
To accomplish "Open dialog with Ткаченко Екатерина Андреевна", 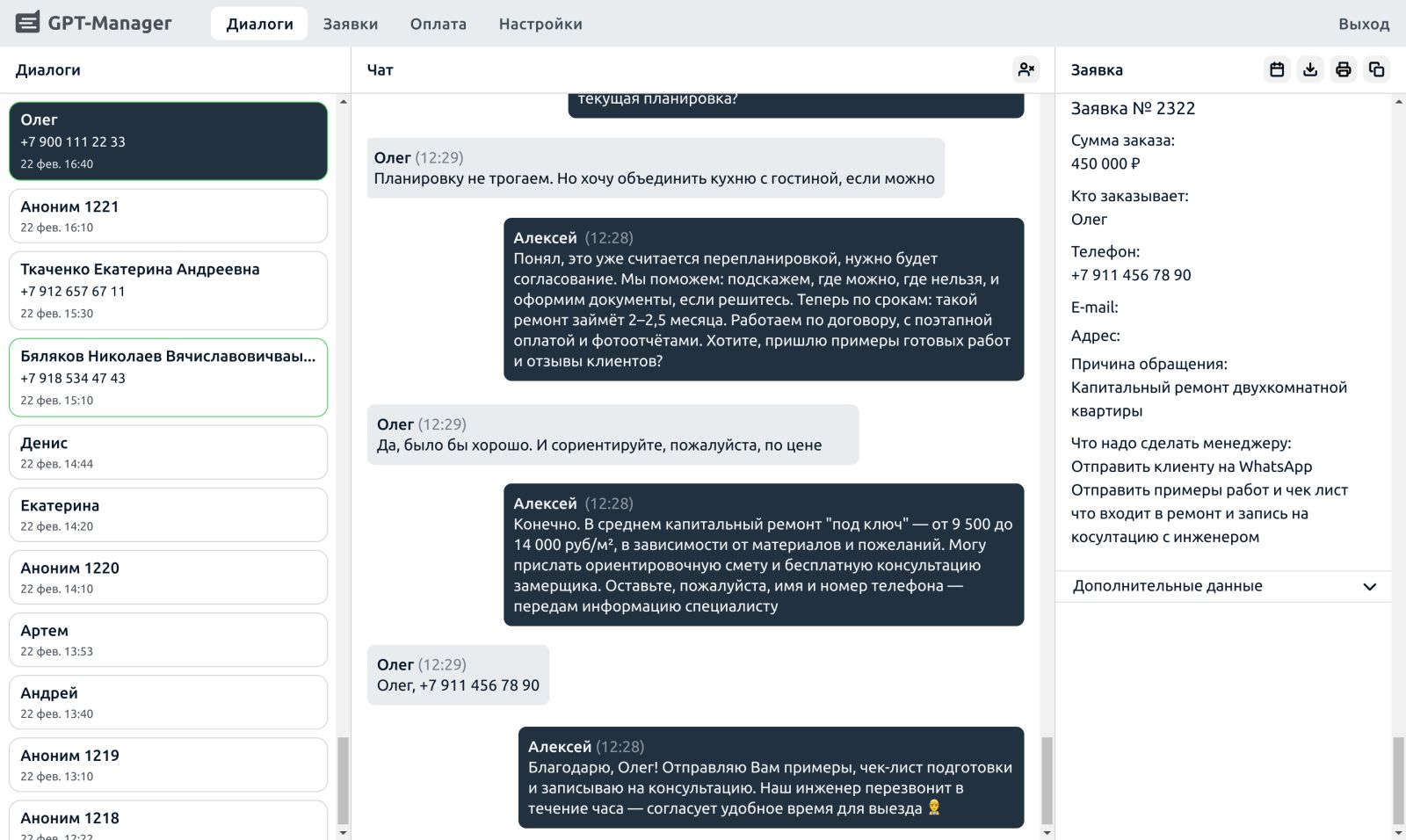I will [168, 290].
